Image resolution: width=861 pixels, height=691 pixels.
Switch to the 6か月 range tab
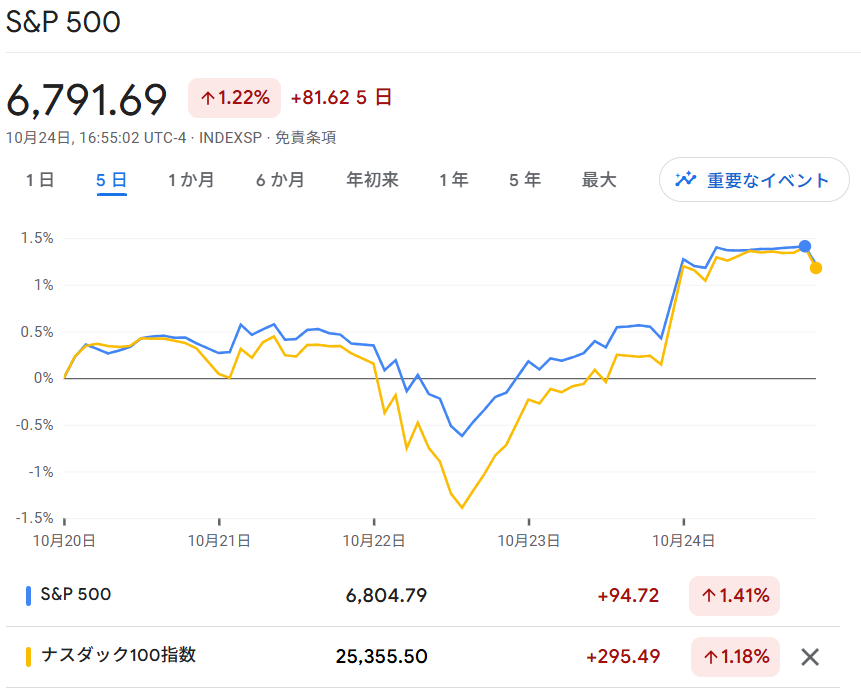(280, 180)
